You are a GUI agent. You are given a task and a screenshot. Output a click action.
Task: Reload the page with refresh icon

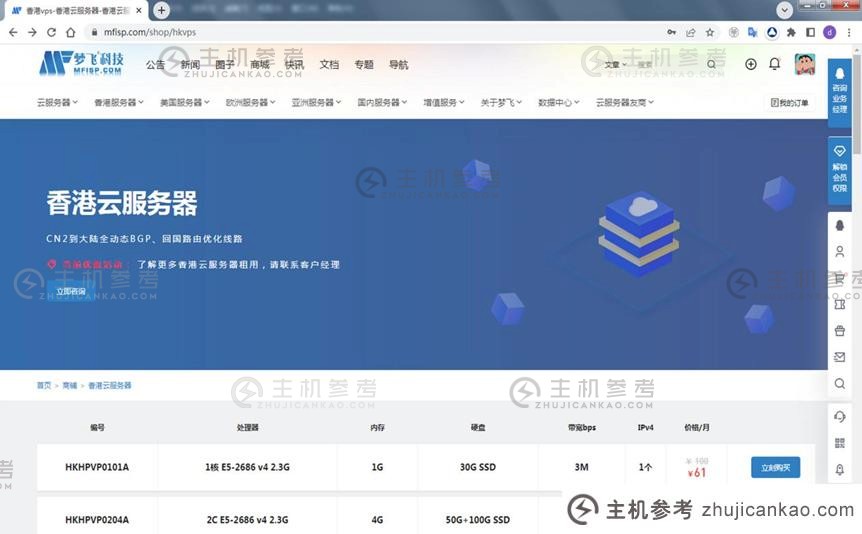click(52, 32)
